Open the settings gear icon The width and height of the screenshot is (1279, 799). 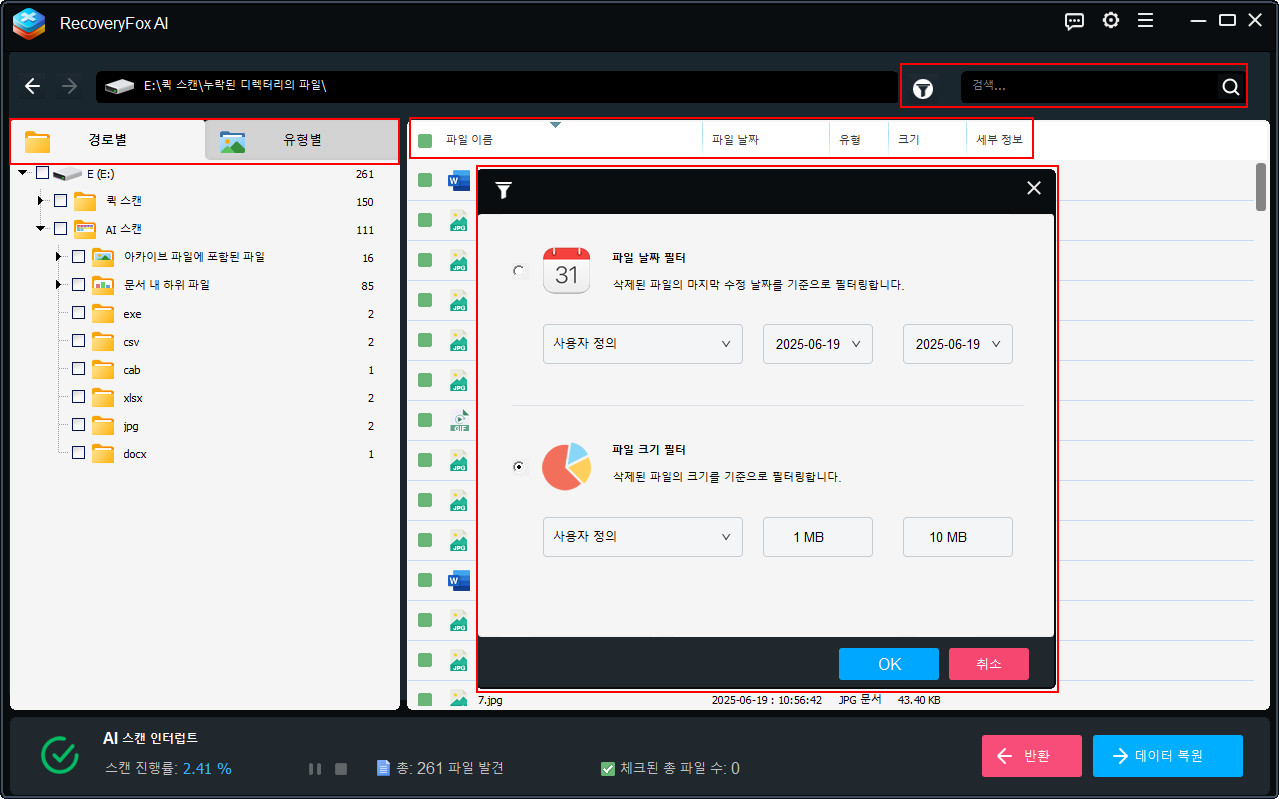click(x=1110, y=20)
